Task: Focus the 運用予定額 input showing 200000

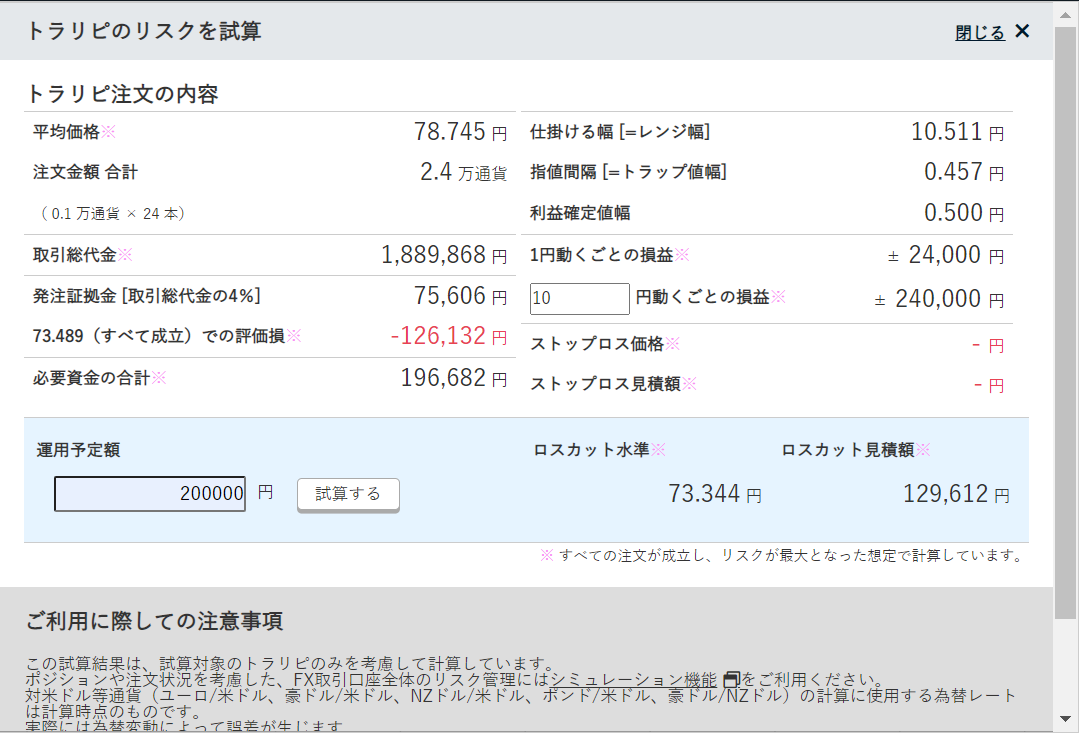Action: 150,493
